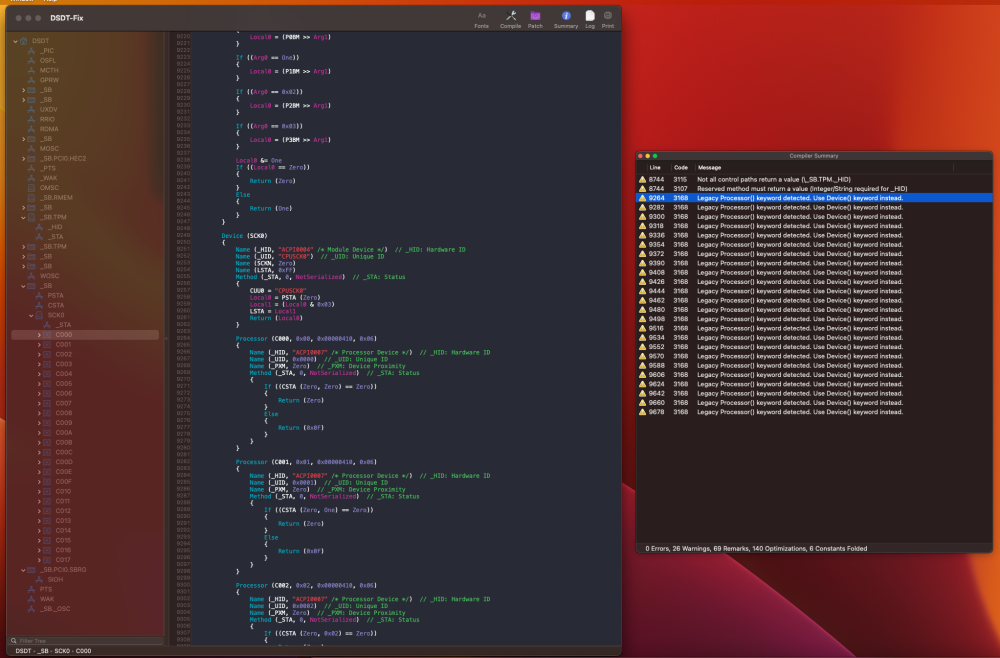Select MOSC in the tree
Viewport: 1000px width, 658px height.
(49, 149)
